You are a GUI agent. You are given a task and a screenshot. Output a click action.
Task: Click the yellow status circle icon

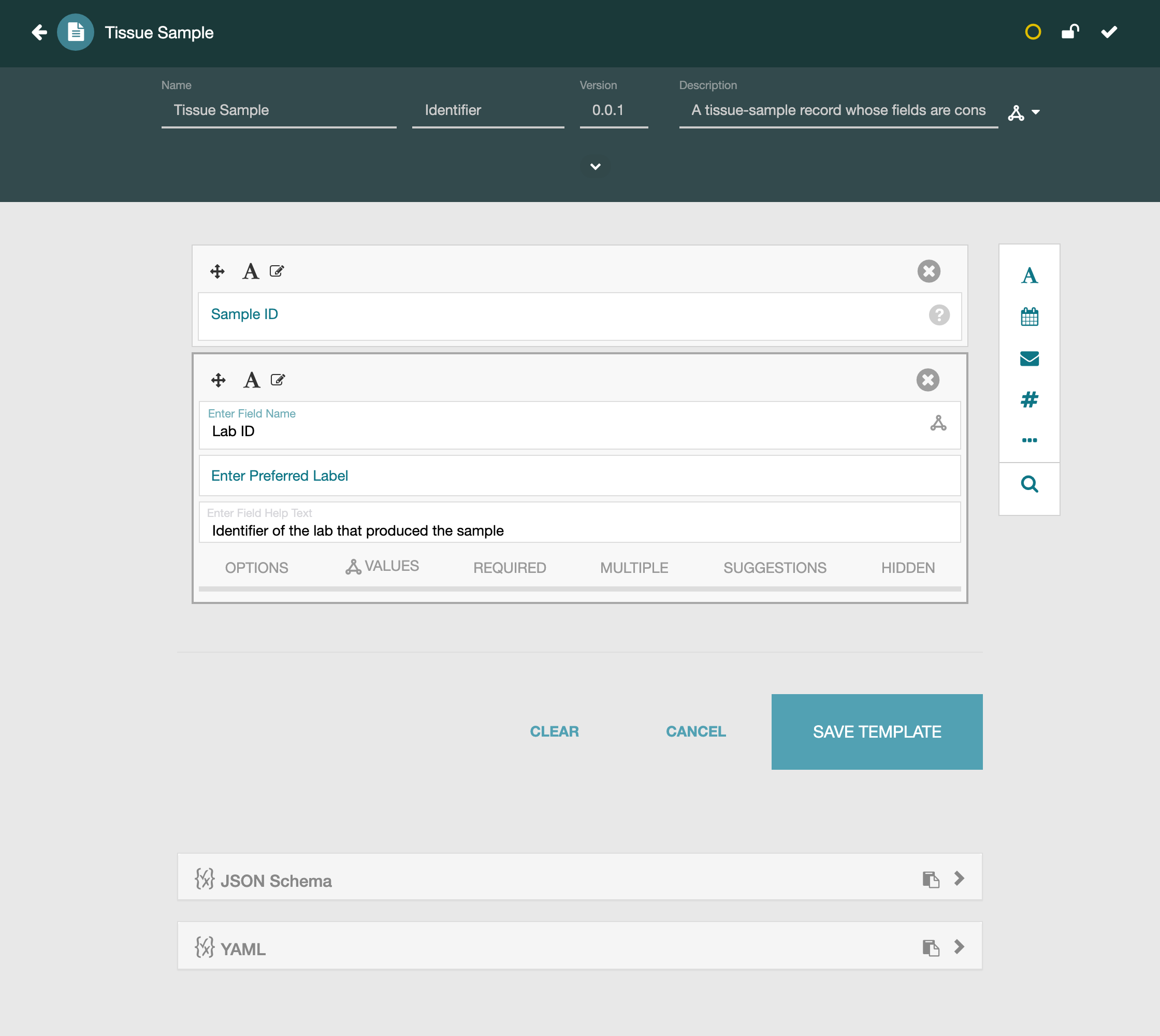point(1033,32)
